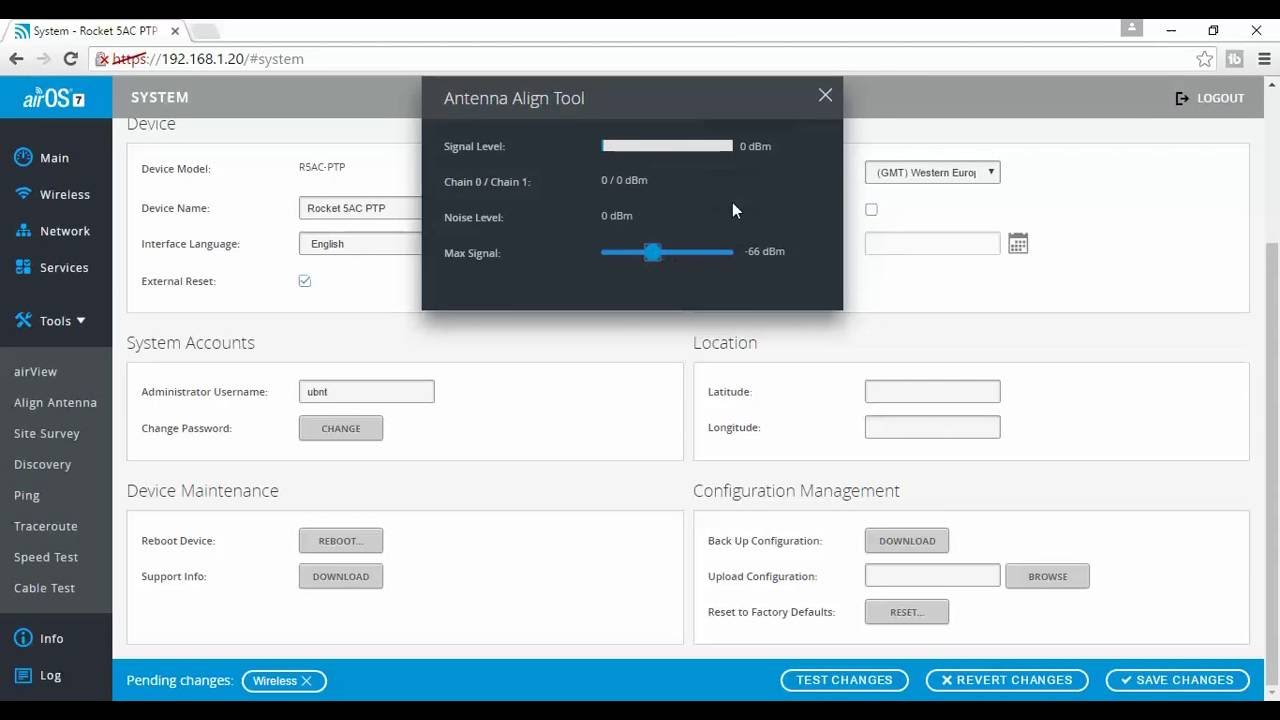The height and width of the screenshot is (720, 1280).
Task: Remove the Wireless pending change tag
Action: pyautogui.click(x=307, y=681)
